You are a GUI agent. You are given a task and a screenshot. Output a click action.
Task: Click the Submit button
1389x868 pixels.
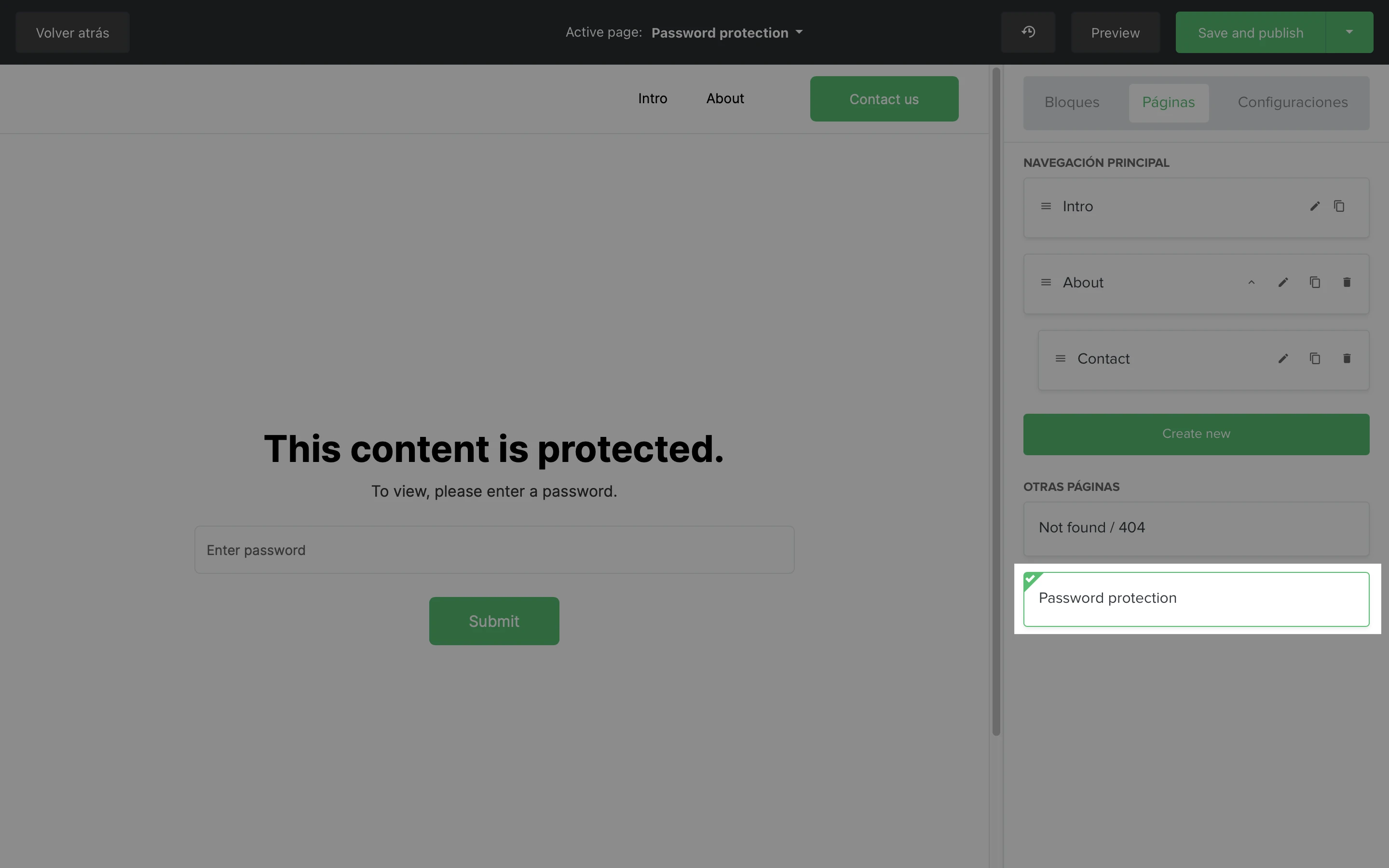494,621
